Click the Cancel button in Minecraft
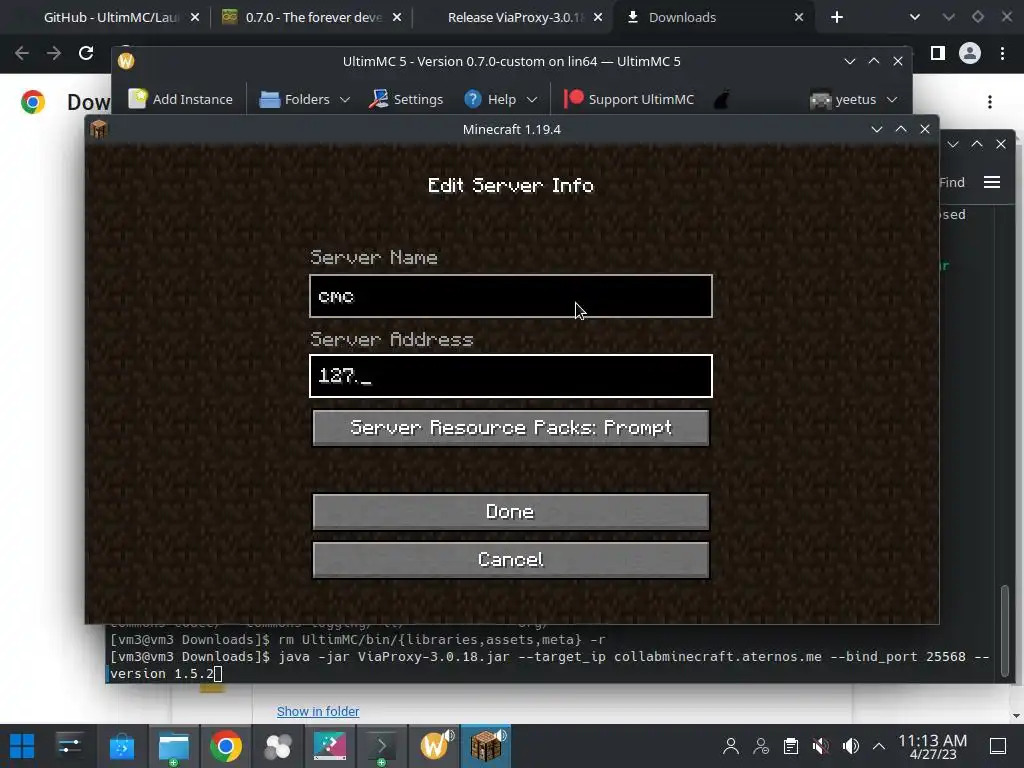 click(x=511, y=560)
